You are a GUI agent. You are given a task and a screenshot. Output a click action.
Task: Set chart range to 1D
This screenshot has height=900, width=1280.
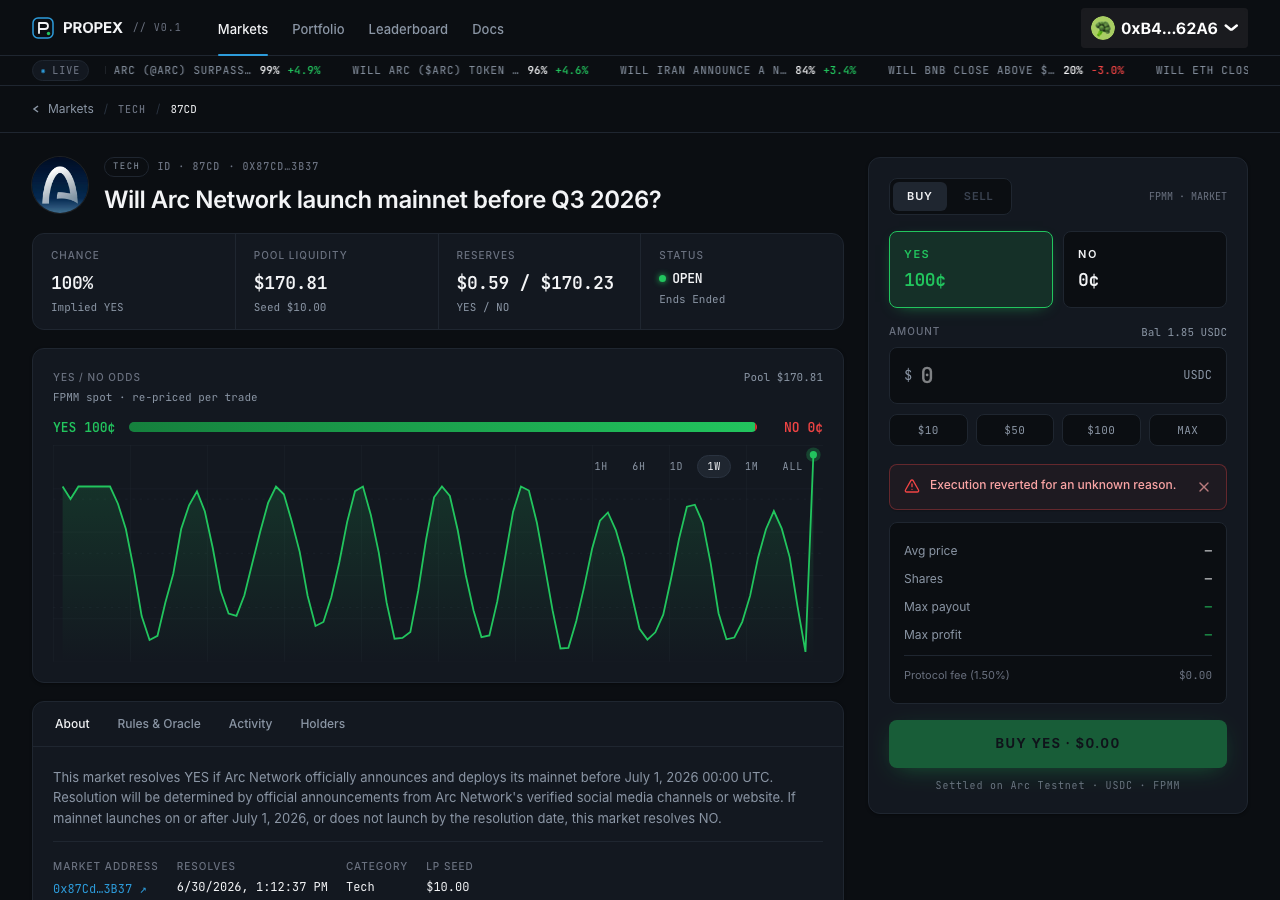coord(676,467)
